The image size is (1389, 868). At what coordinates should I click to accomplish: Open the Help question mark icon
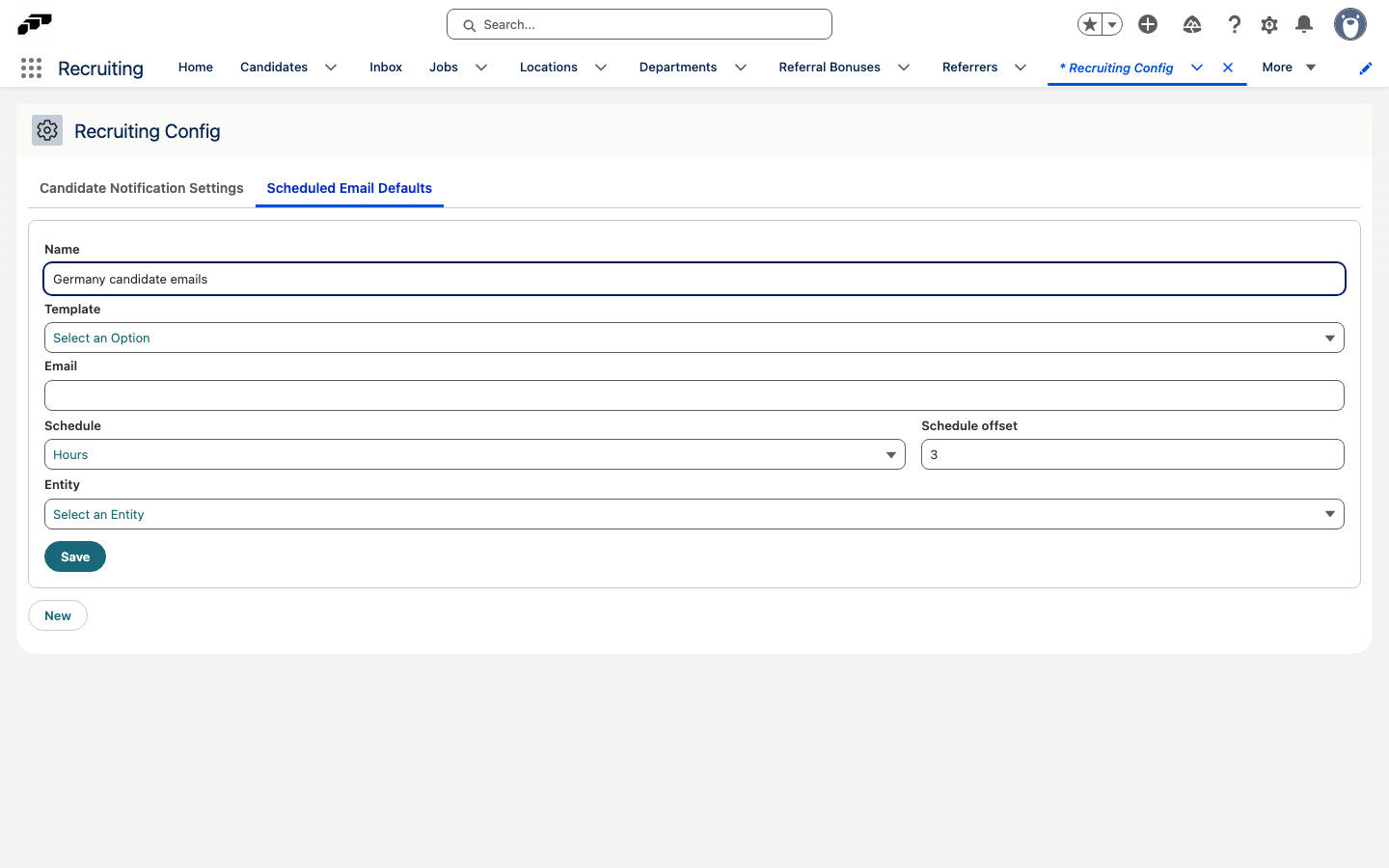tap(1234, 24)
